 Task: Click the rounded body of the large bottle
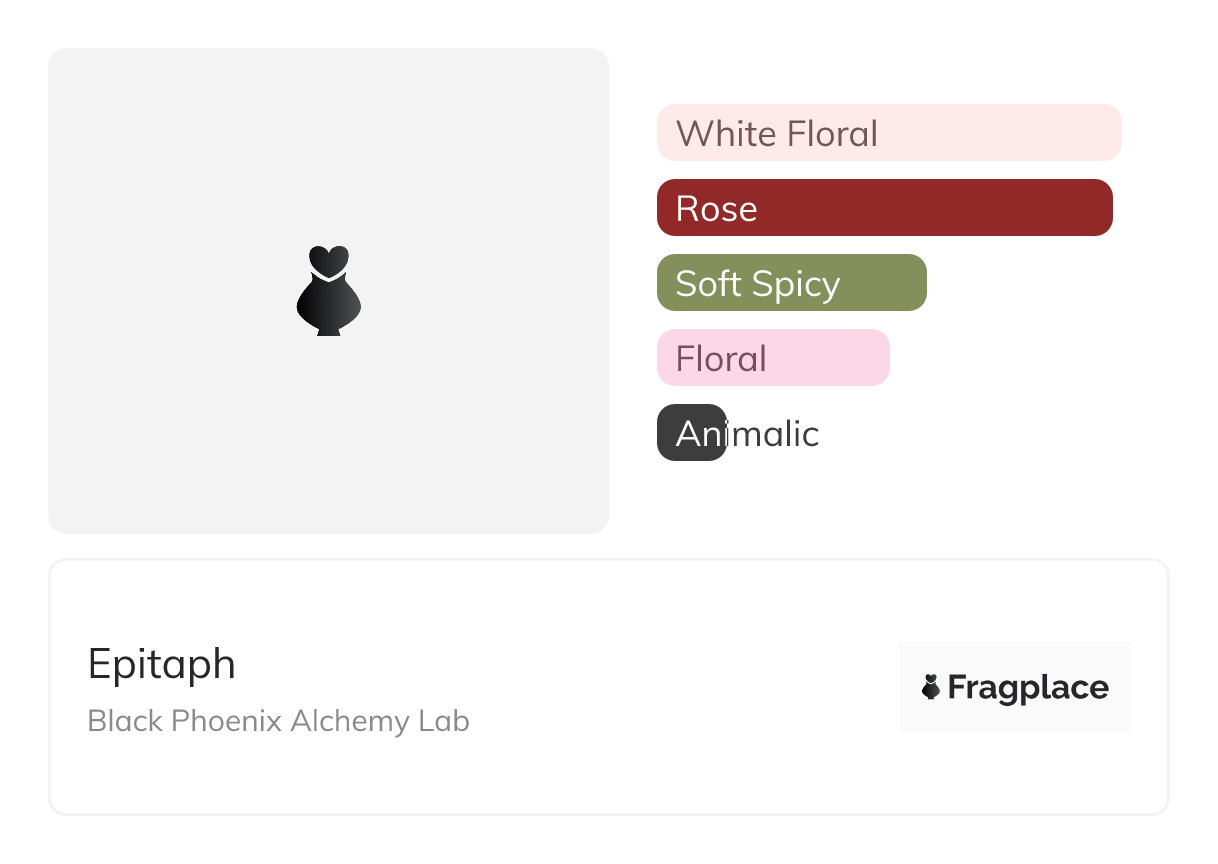pos(328,303)
